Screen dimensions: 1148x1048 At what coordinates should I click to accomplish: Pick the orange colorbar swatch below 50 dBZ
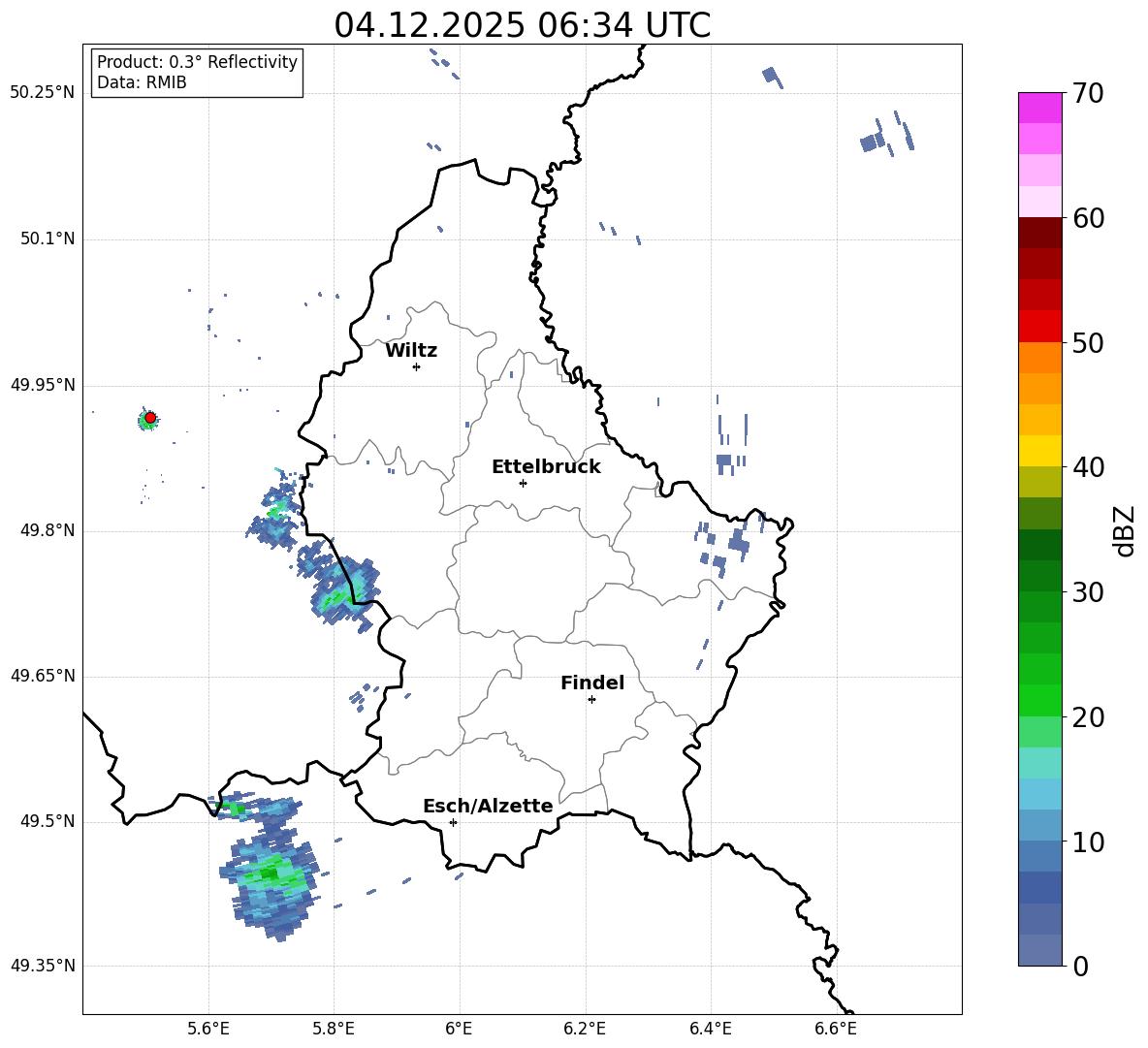(x=1040, y=358)
